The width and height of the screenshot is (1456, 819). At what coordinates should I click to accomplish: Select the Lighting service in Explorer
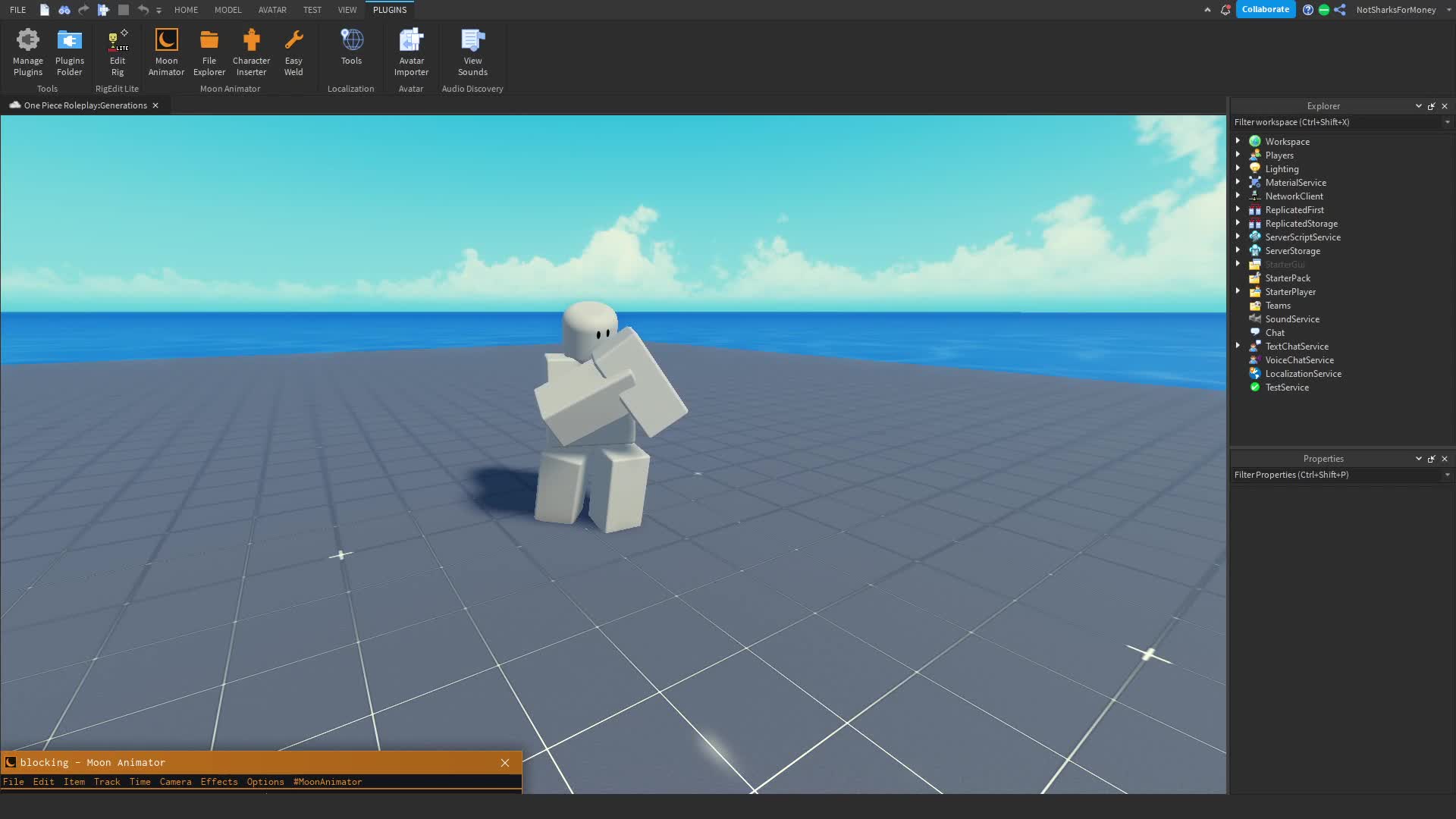coord(1282,168)
